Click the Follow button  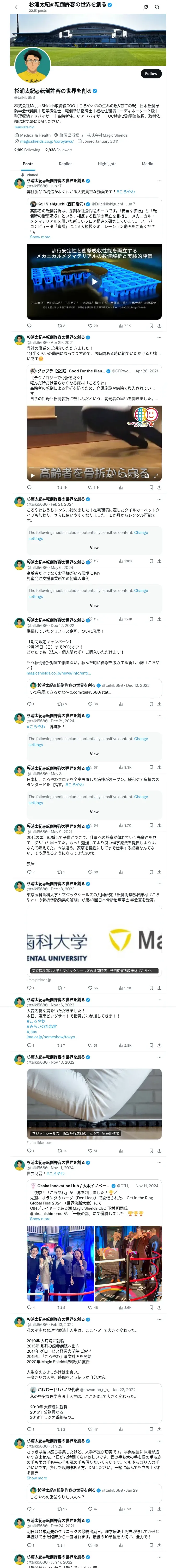tap(150, 74)
